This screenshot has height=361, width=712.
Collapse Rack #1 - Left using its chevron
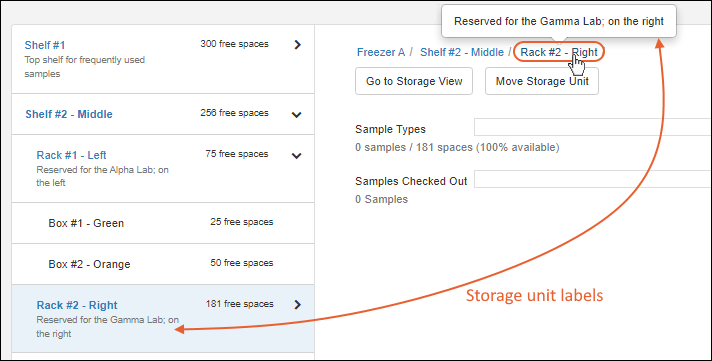[297, 156]
